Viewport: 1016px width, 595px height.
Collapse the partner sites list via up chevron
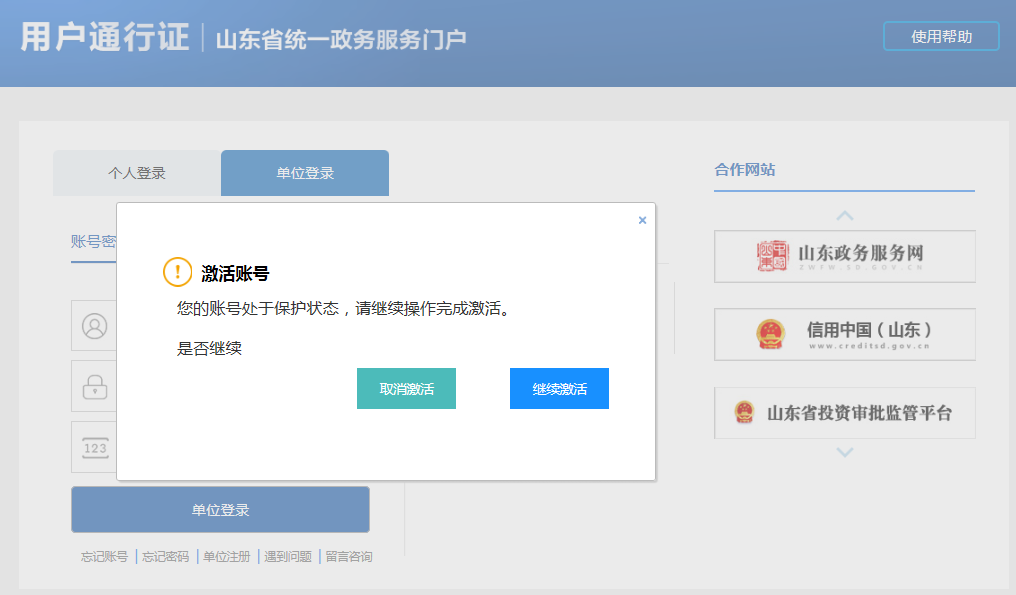[x=845, y=215]
